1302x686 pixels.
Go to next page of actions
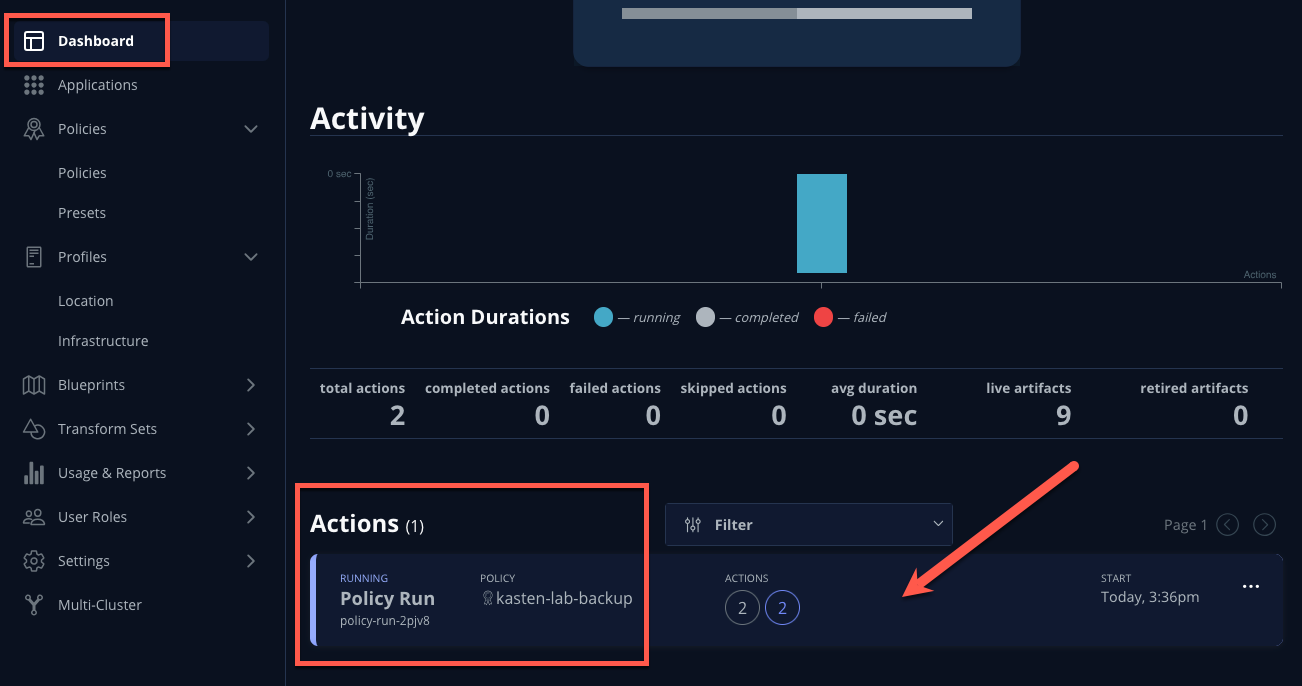coord(1264,524)
